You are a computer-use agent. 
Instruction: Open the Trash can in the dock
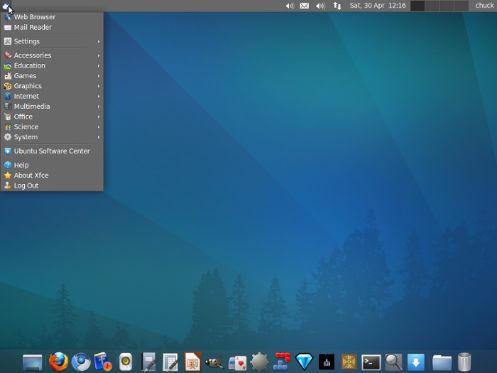464,362
